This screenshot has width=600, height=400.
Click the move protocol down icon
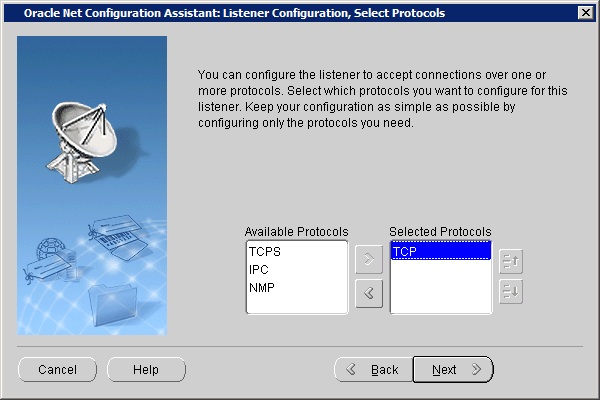[511, 292]
